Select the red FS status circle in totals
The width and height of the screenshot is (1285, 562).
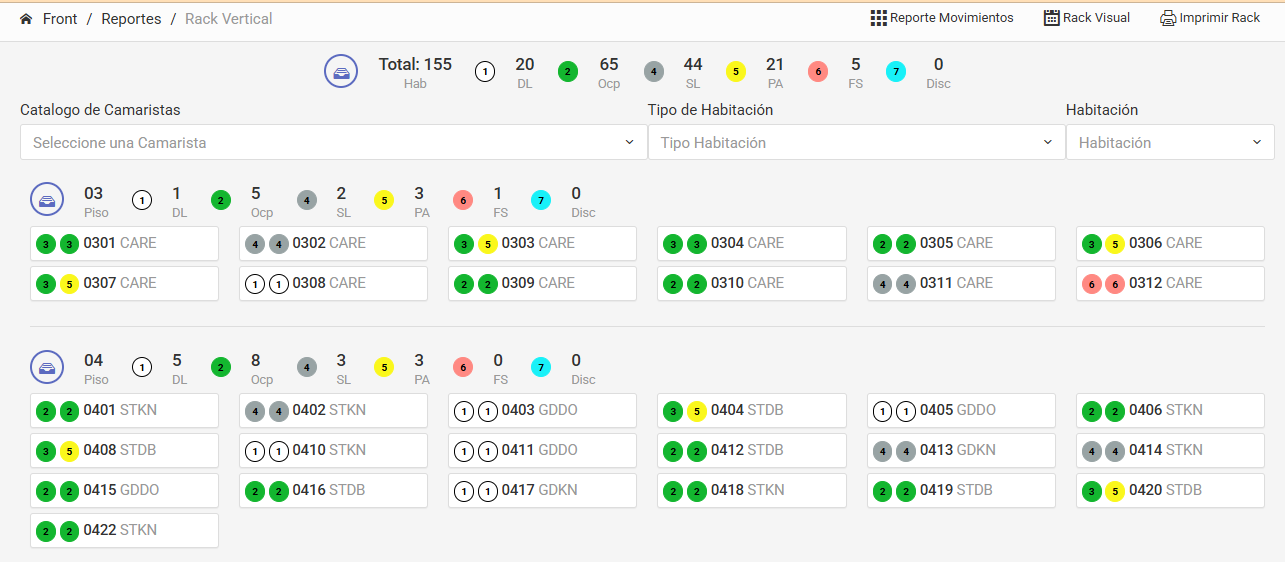coord(818,72)
